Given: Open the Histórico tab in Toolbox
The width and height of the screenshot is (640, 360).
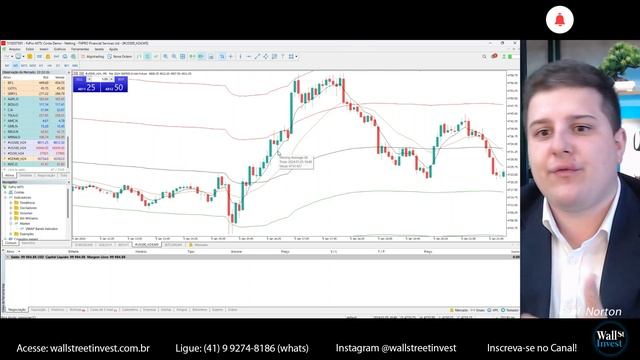Looking at the screenshot, I should point(58,310).
